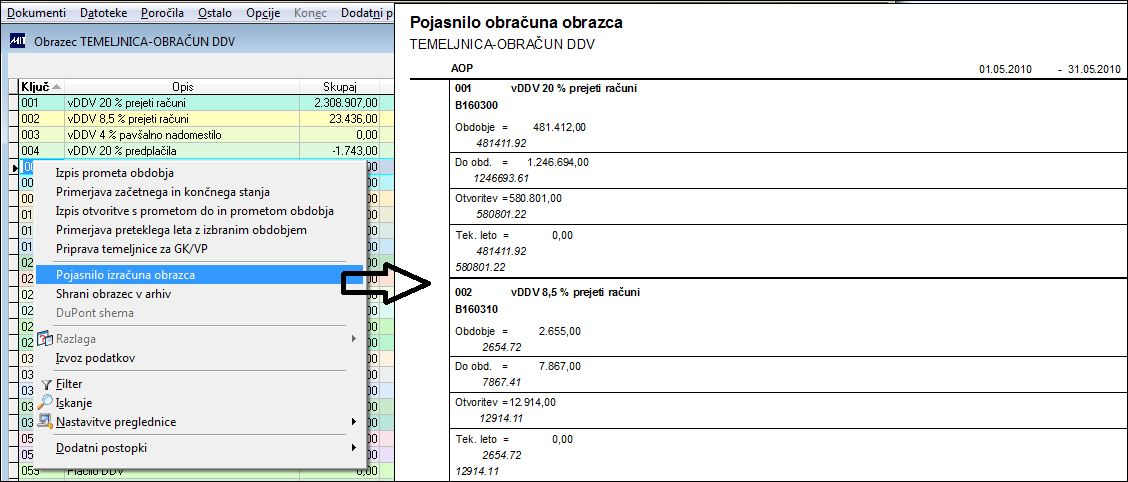Screen dimensions: 1128x482
Task: Click key cell 003
Action: pyautogui.click(x=42, y=135)
